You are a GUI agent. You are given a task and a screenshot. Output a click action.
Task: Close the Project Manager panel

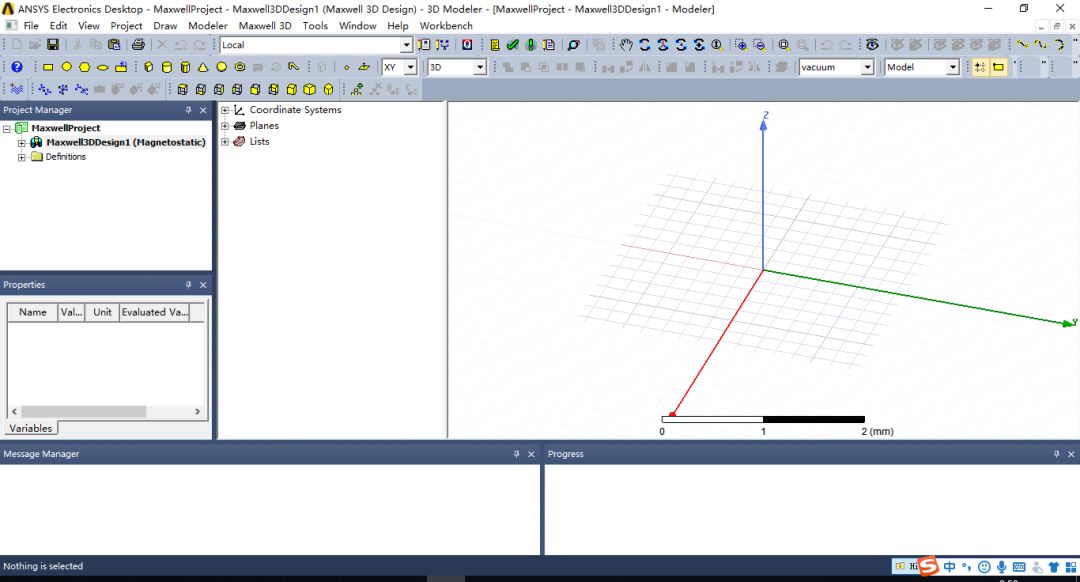click(x=203, y=110)
